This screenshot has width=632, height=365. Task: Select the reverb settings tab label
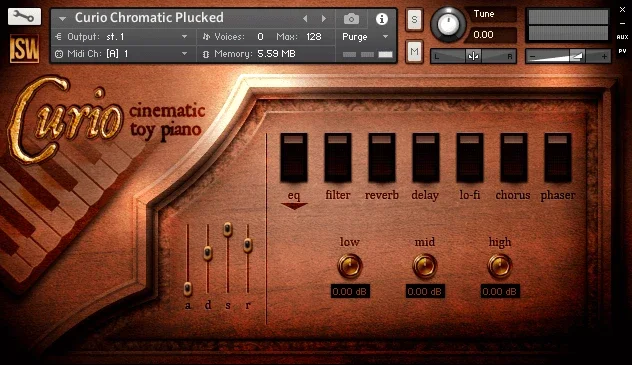pos(382,195)
